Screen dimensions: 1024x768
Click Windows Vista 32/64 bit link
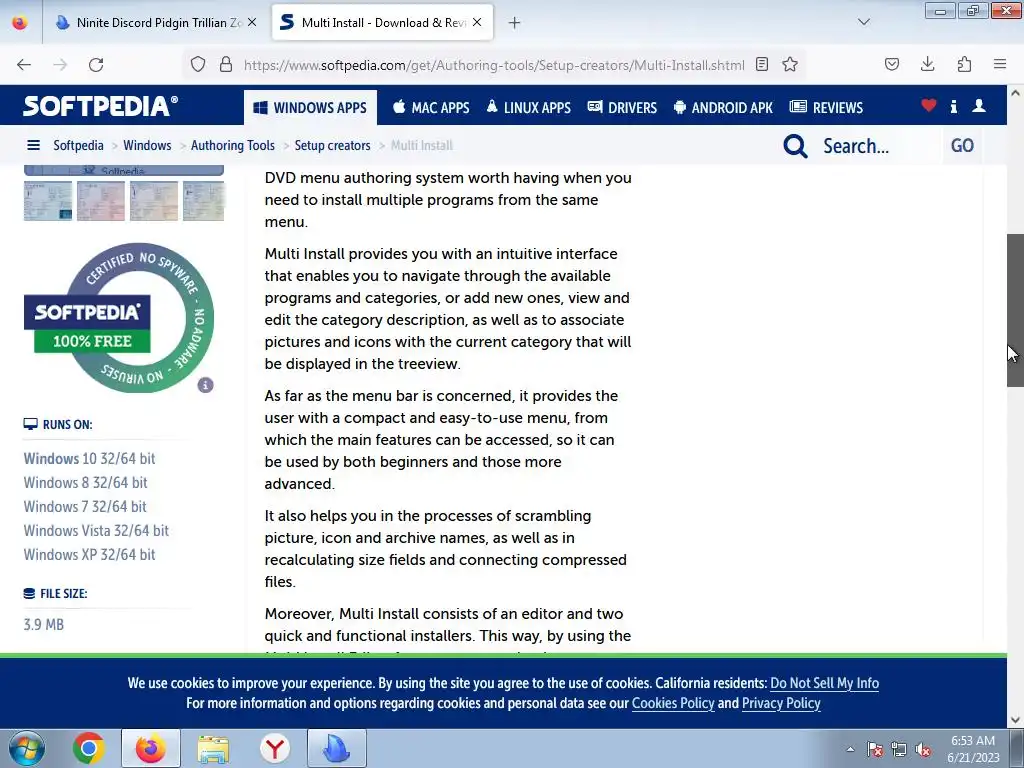(x=96, y=530)
